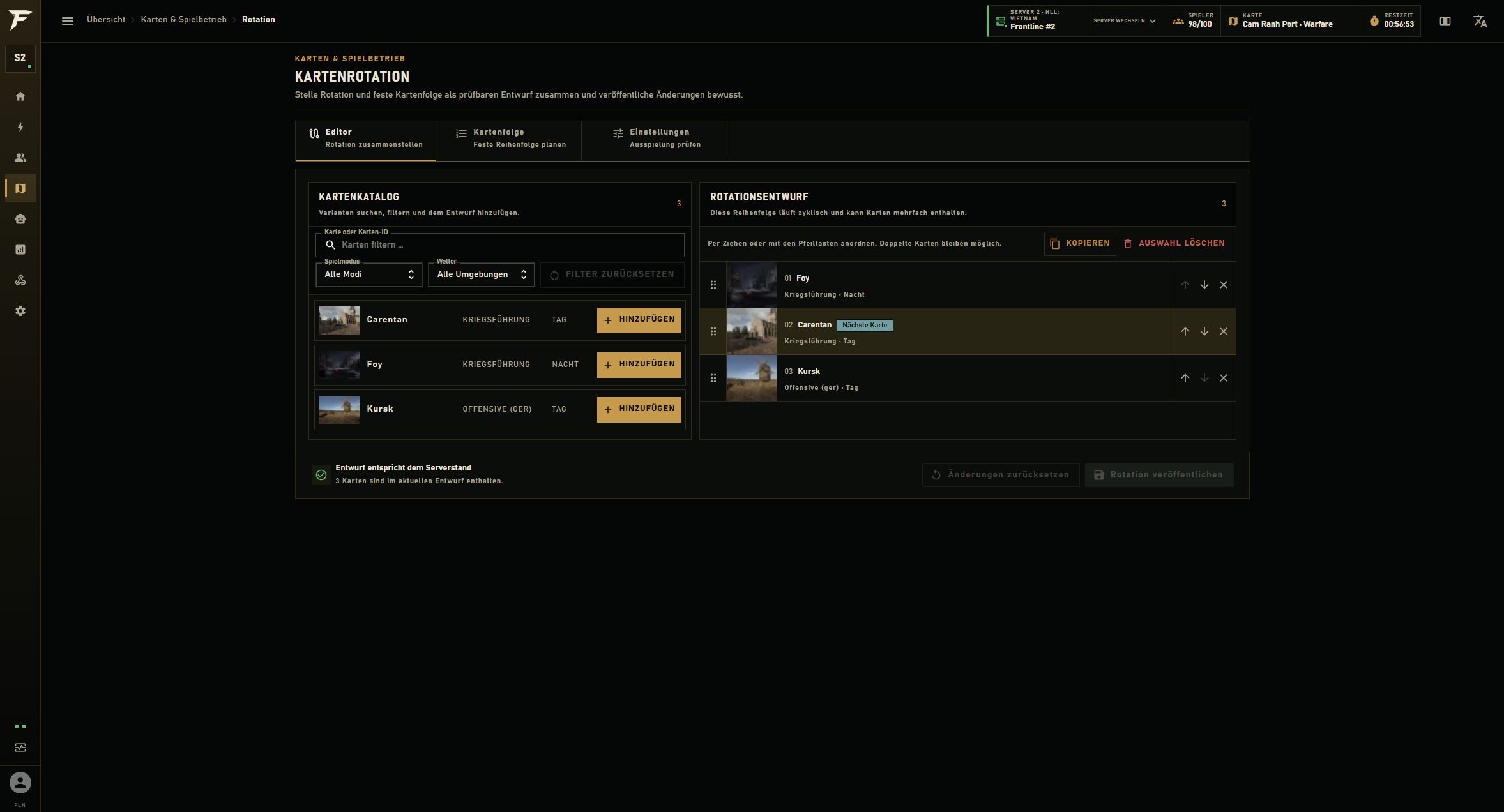1504x812 pixels.
Task: Click the Restzeit 00:56:53 timer
Action: point(1392,21)
